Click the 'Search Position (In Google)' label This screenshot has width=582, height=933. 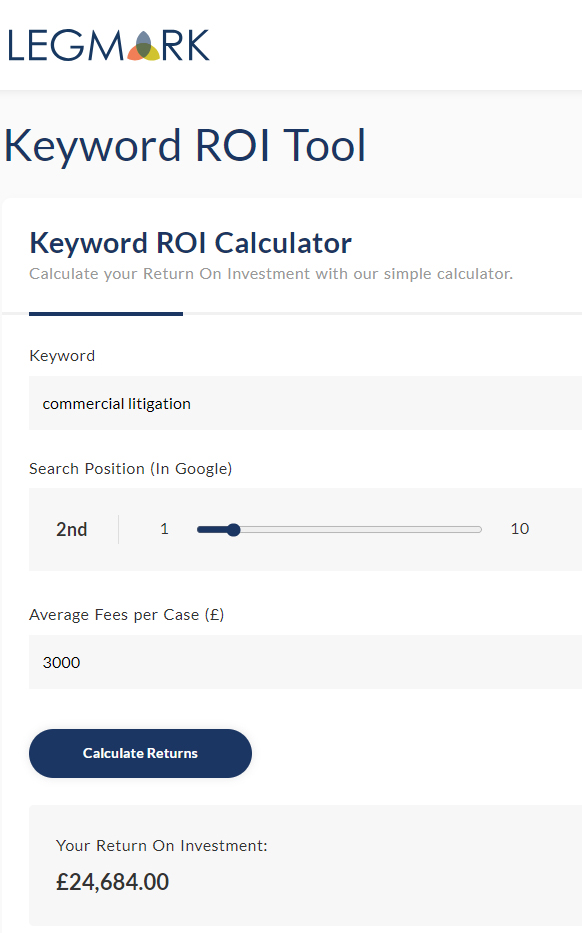pyautogui.click(x=130, y=469)
